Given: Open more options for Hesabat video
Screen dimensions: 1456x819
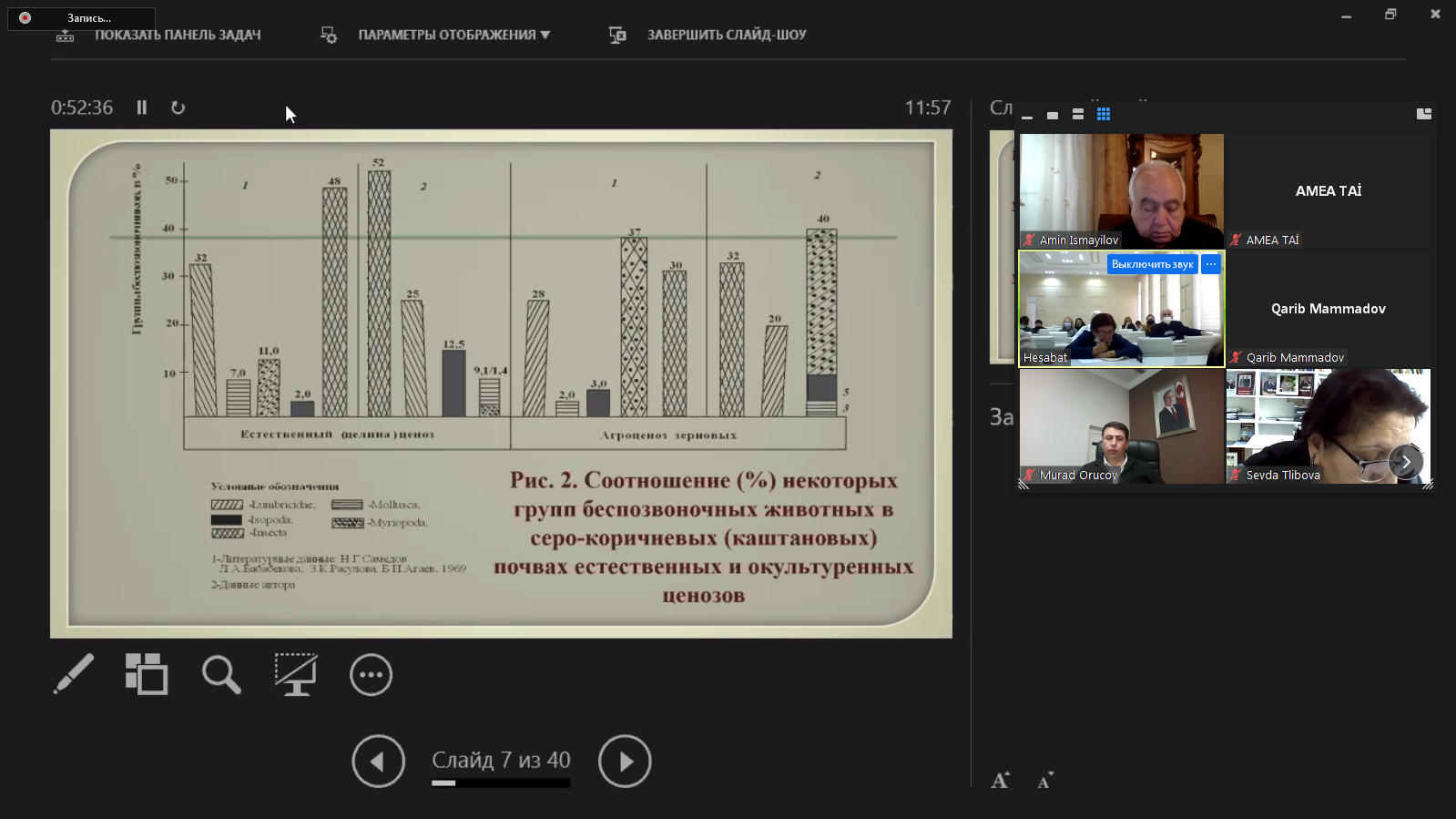Looking at the screenshot, I should [1211, 264].
